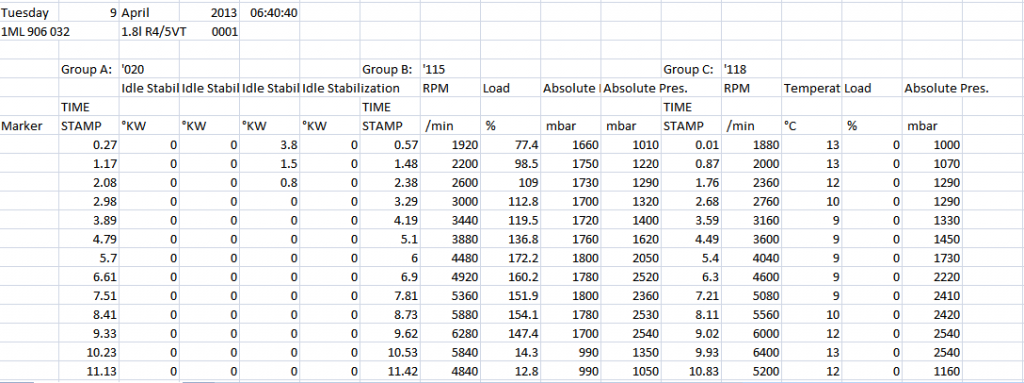Viewport: 1024px width, 383px height.
Task: Click the Temperat column header cell
Action: (x=811, y=88)
